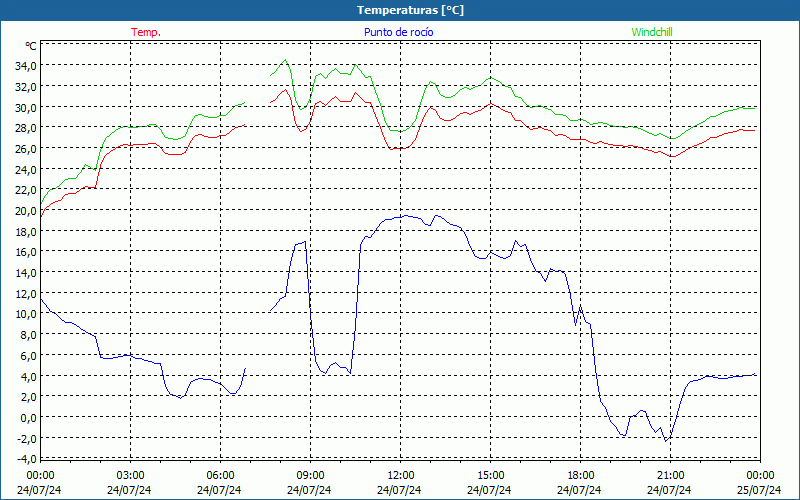Image resolution: width=800 pixels, height=500 pixels.
Task: Click the 24,0 y-axis value
Action: (26, 169)
